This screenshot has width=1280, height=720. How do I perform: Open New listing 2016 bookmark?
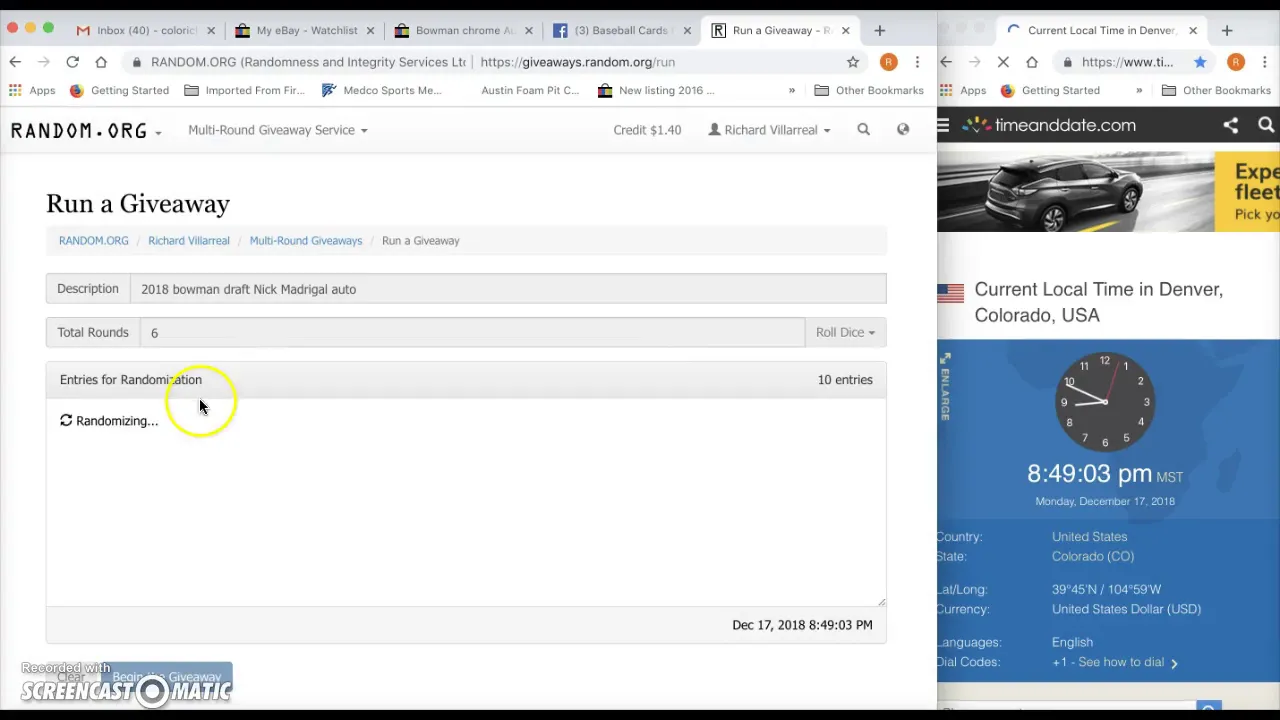pos(656,90)
